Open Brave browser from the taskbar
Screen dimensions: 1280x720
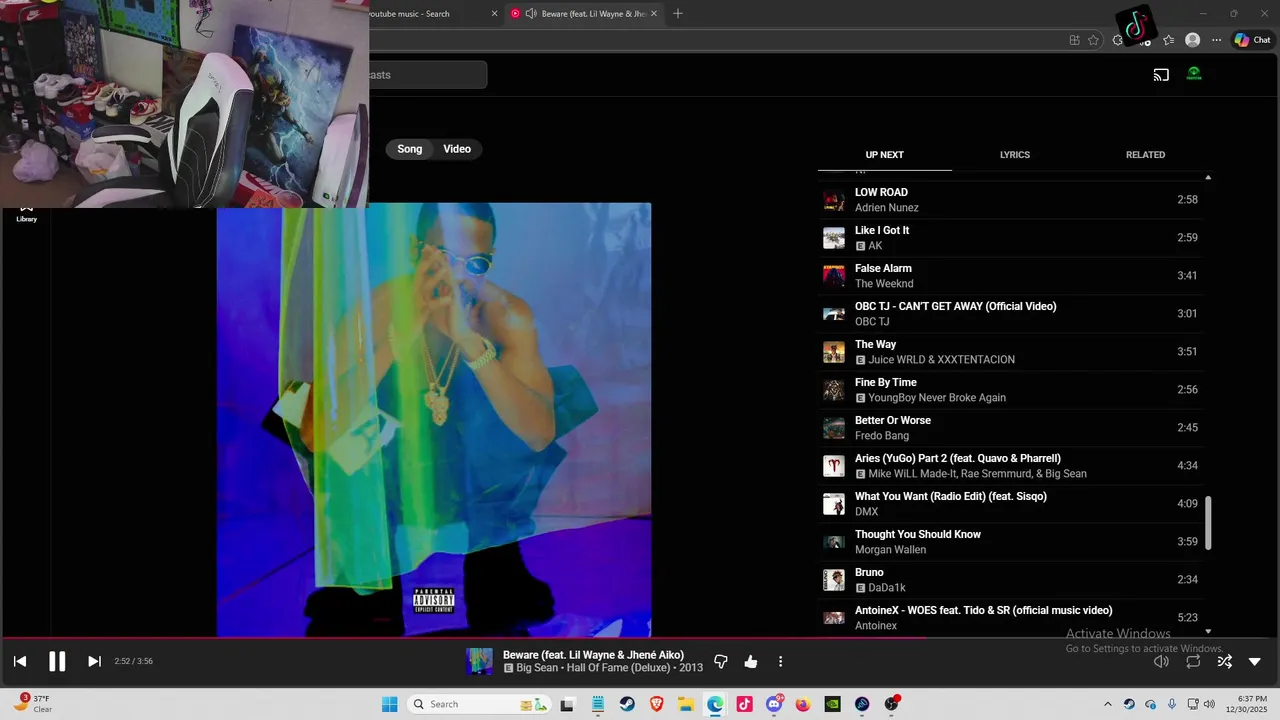[656, 704]
